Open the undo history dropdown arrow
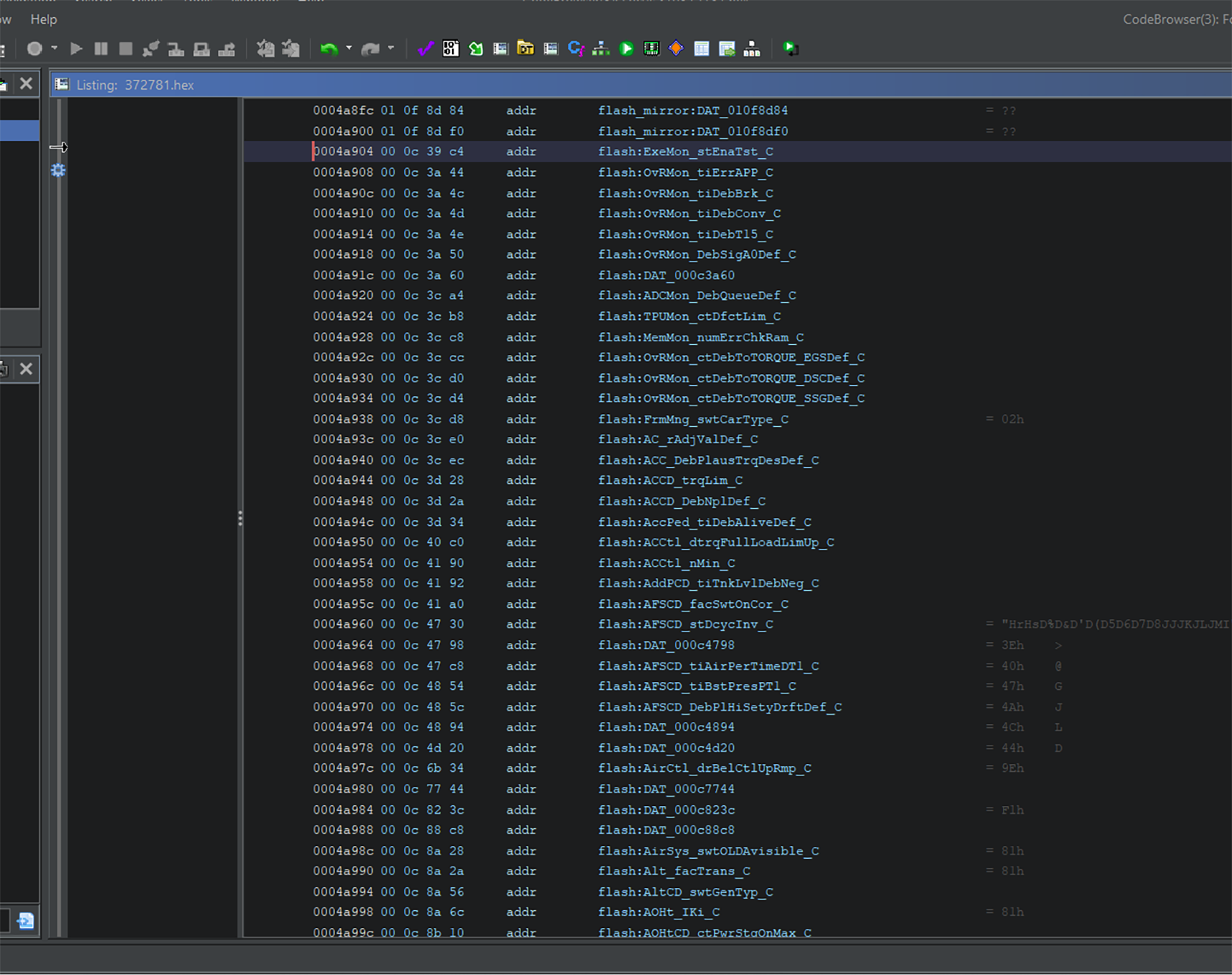 point(349,48)
